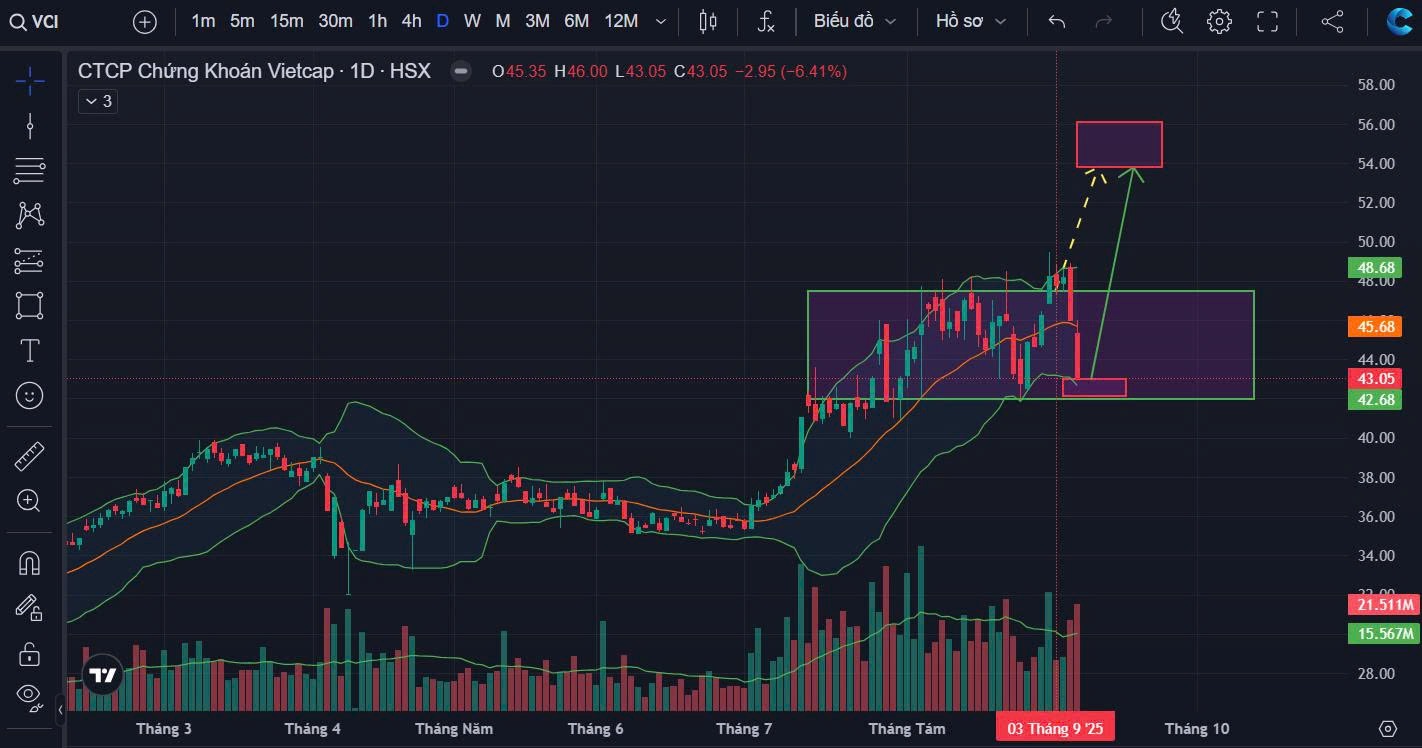
Task: Select the W weekly timeframe
Action: 472,21
